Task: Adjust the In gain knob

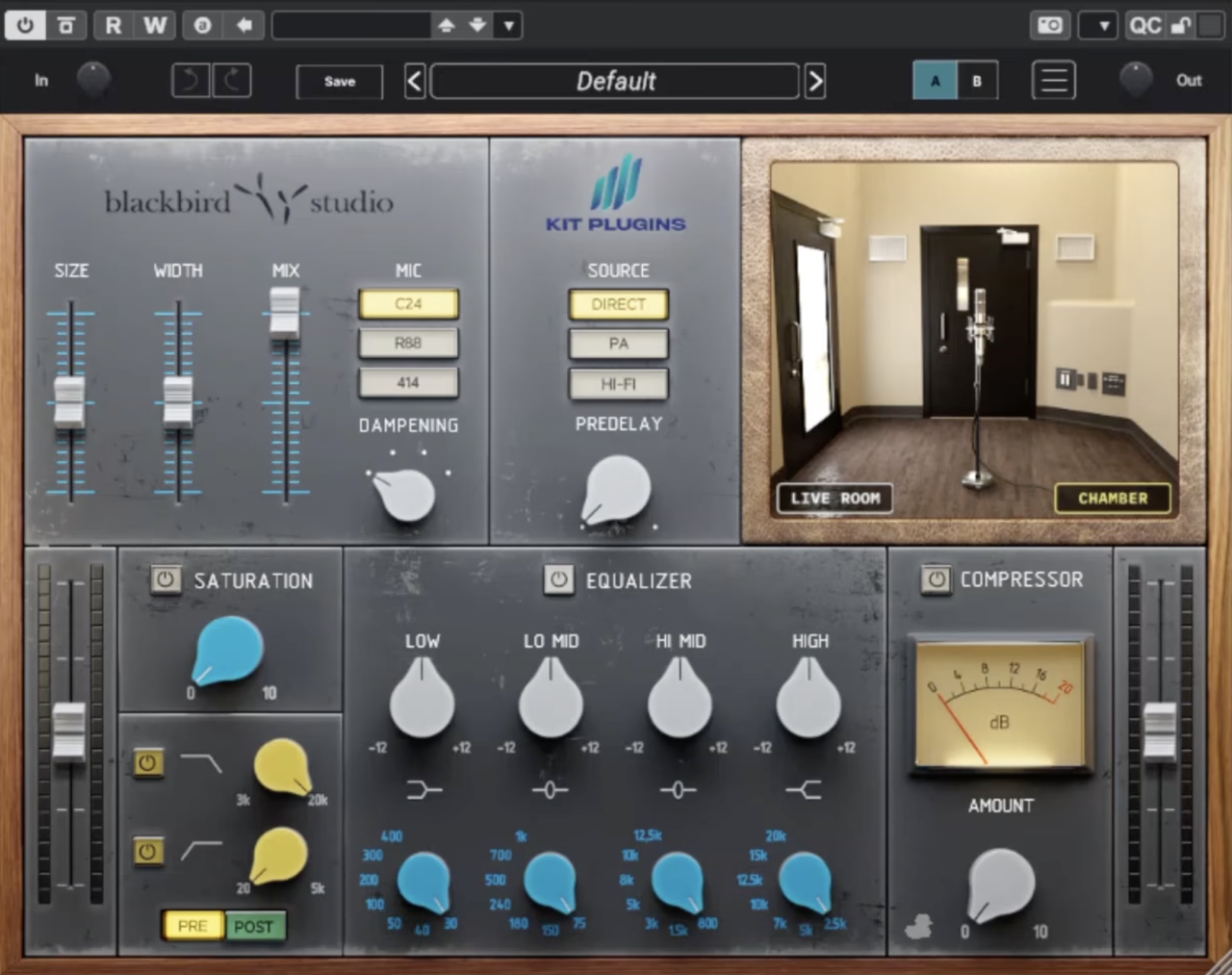Action: point(93,80)
